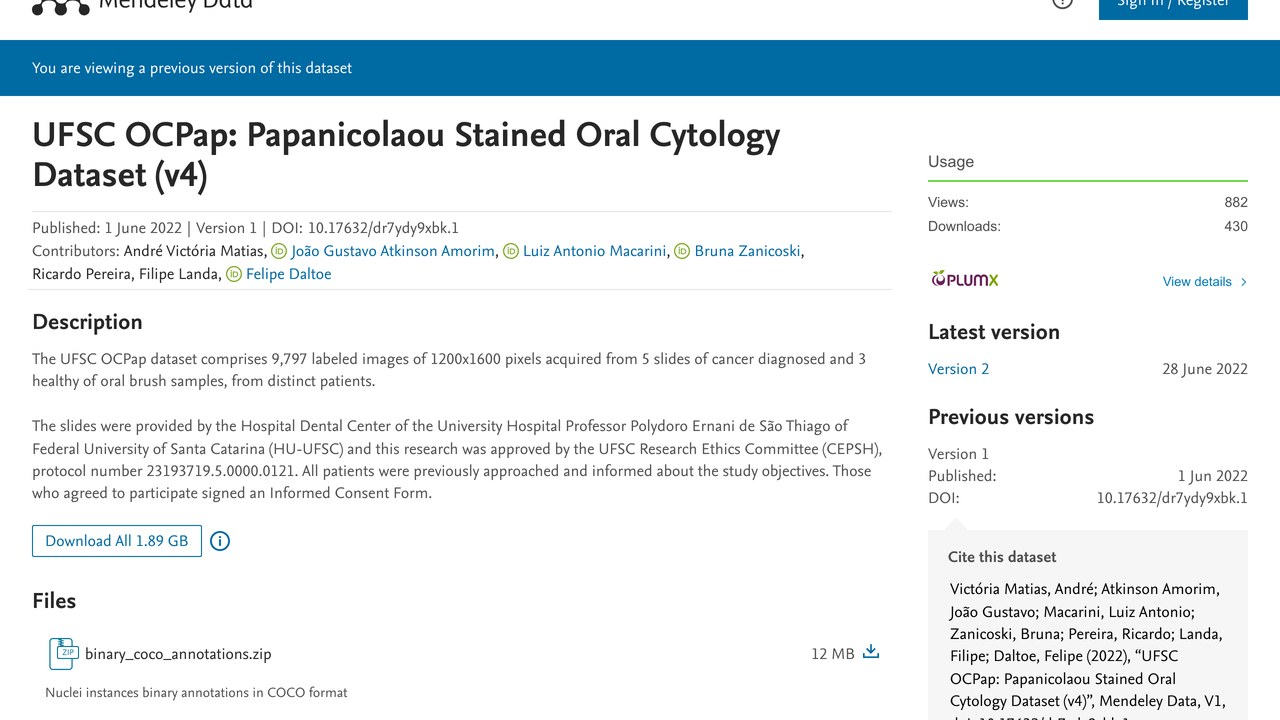Open ORCID icon beside Luiz Antonio Macarini

point(511,252)
